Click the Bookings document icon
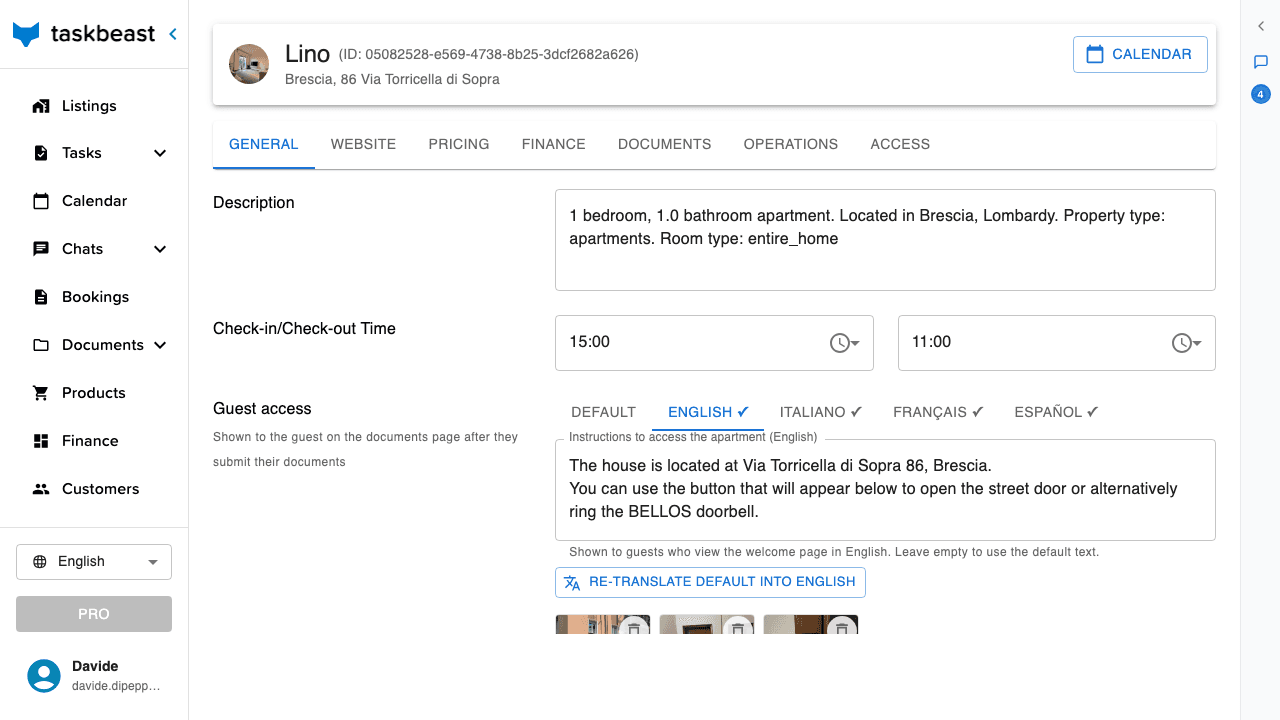The width and height of the screenshot is (1280, 720). (x=41, y=297)
